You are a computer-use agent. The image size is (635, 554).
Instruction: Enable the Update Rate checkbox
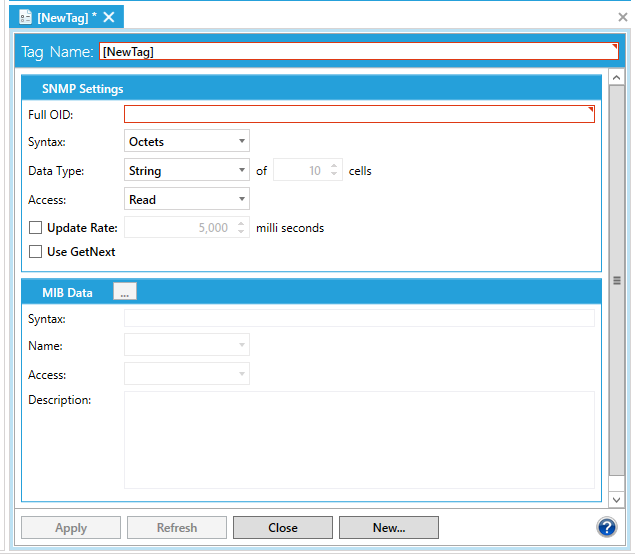click(36, 228)
